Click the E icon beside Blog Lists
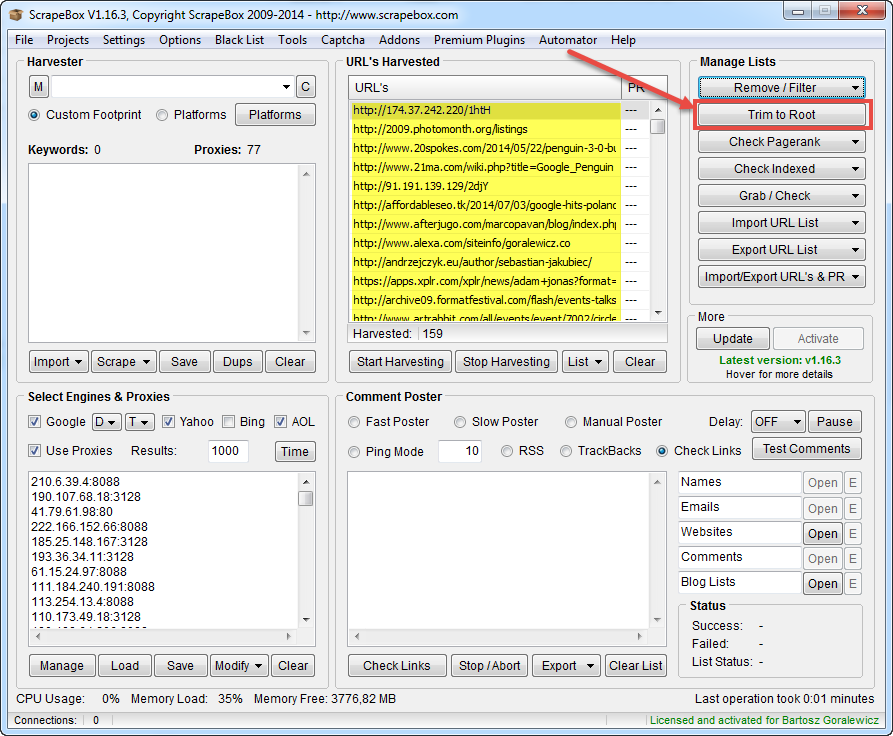The height and width of the screenshot is (736, 893). click(x=852, y=583)
